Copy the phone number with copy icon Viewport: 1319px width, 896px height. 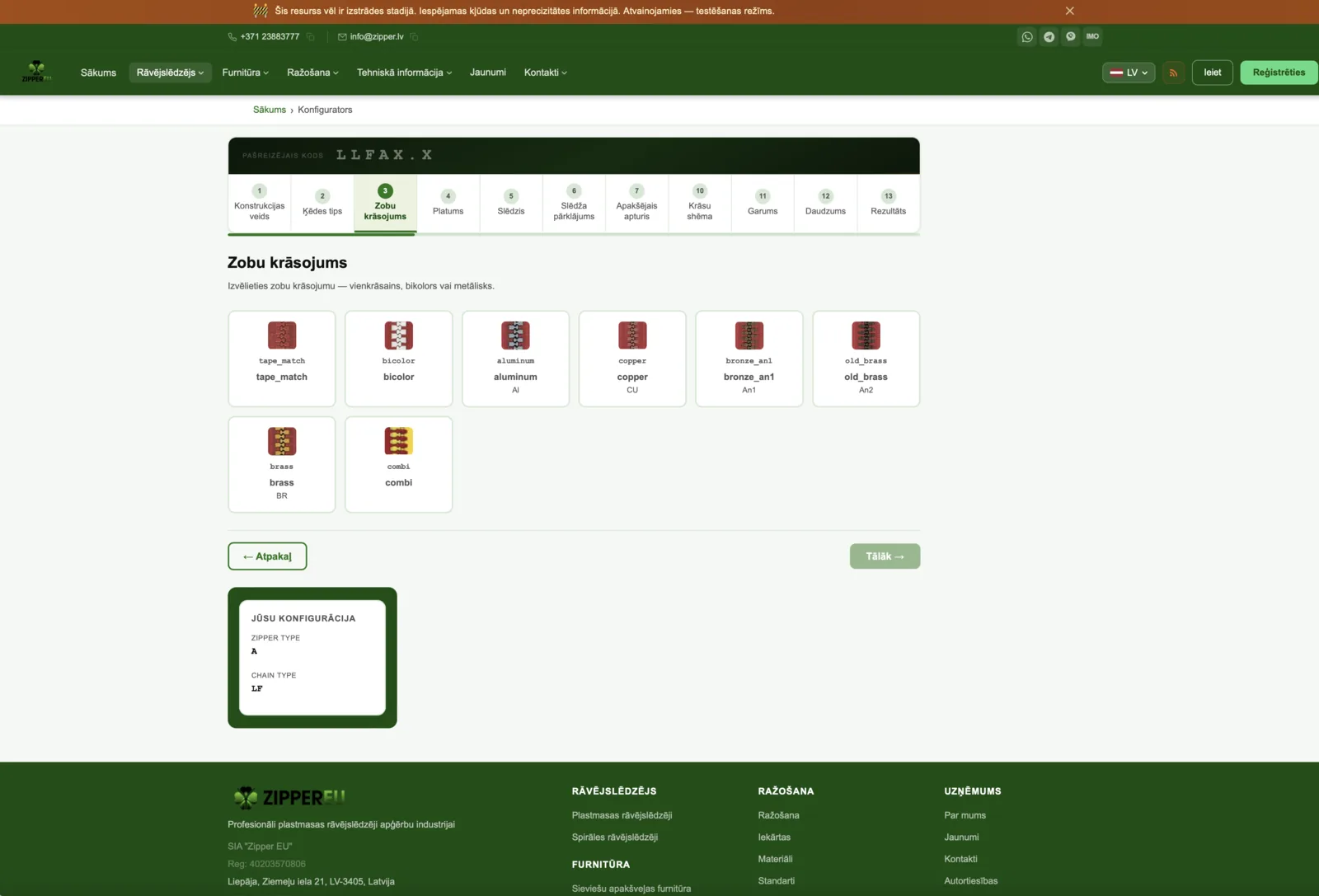(x=311, y=36)
